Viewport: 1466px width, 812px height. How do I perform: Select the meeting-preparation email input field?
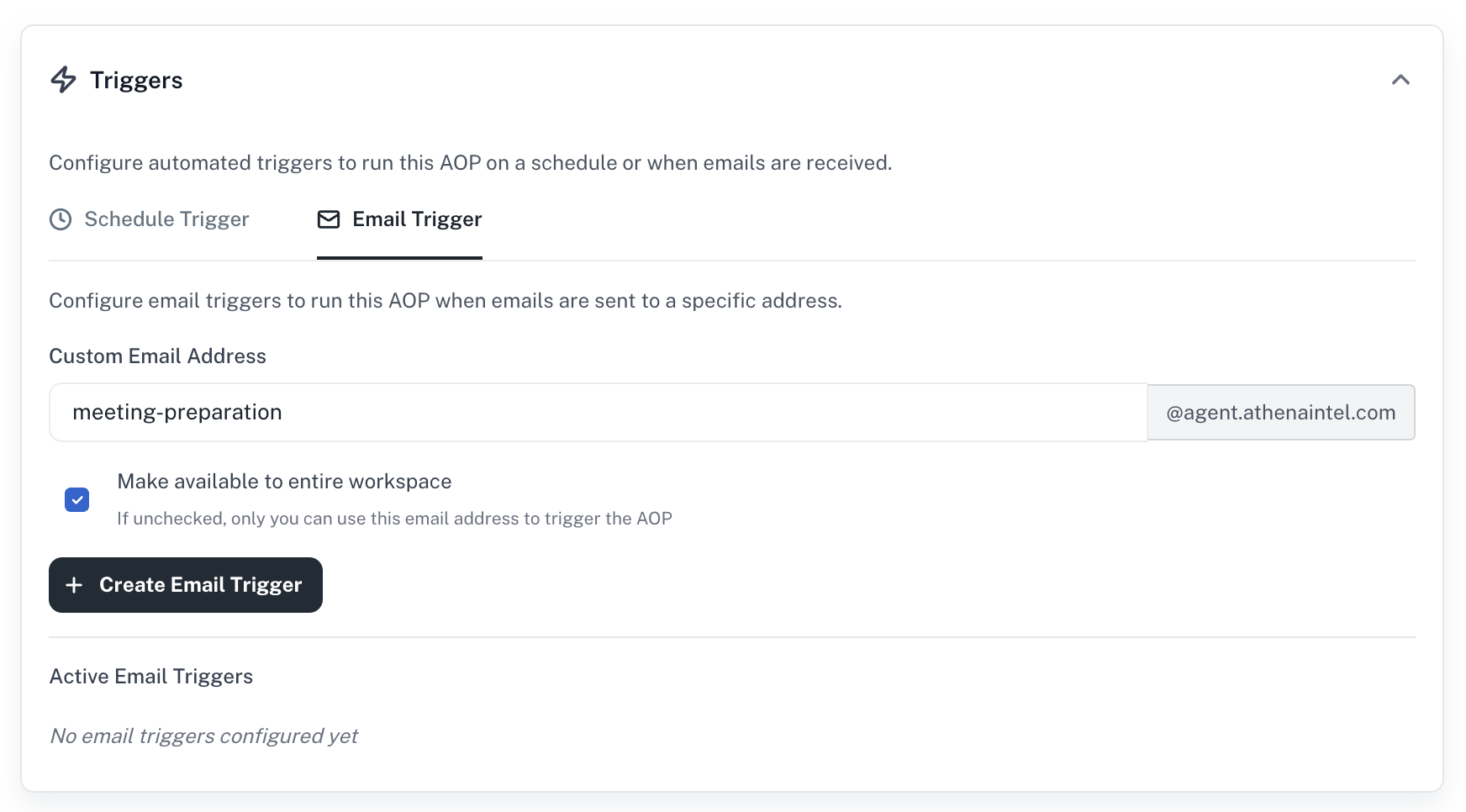pos(597,412)
